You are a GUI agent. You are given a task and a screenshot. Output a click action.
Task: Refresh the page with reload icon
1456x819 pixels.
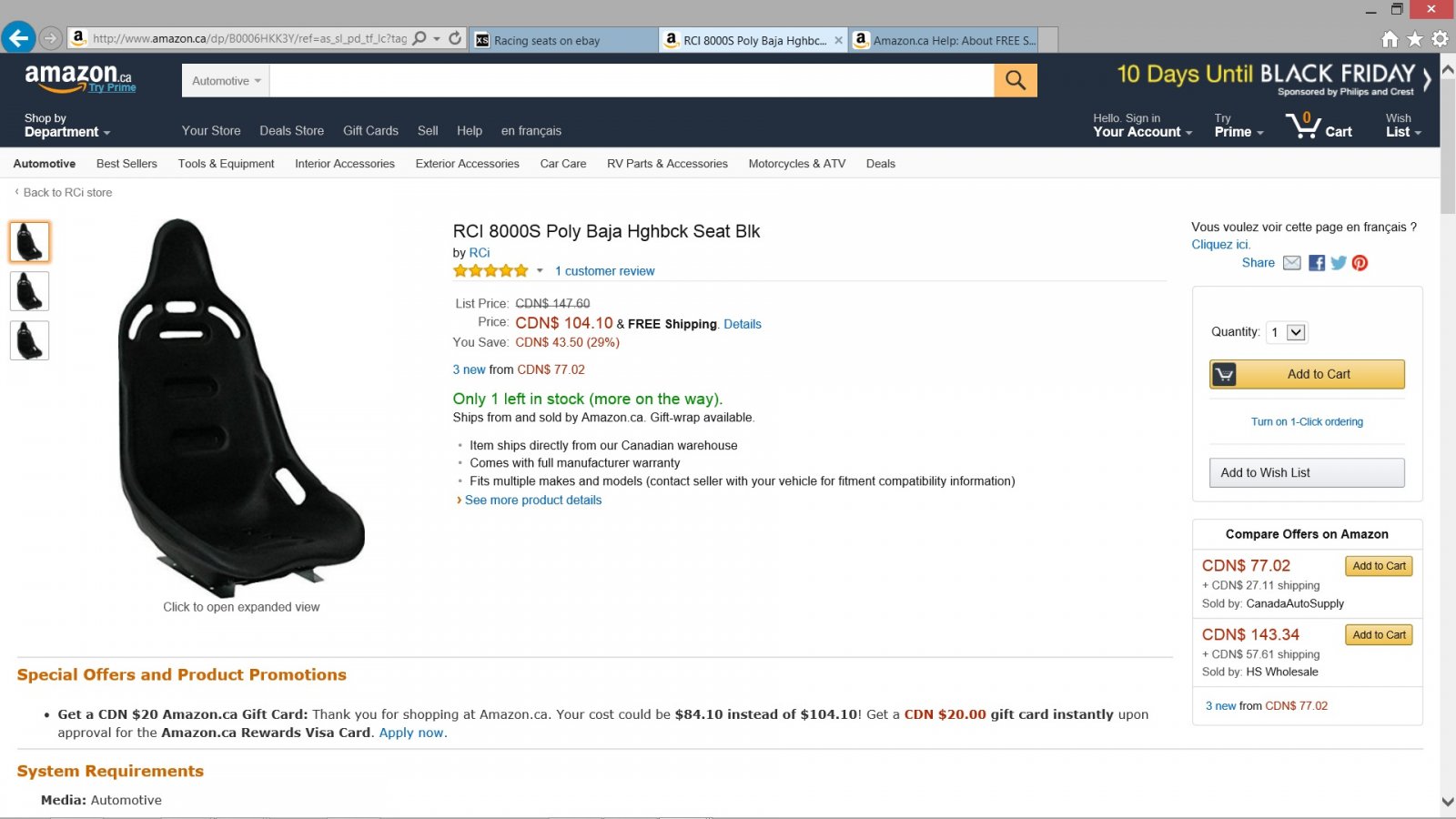pos(455,38)
